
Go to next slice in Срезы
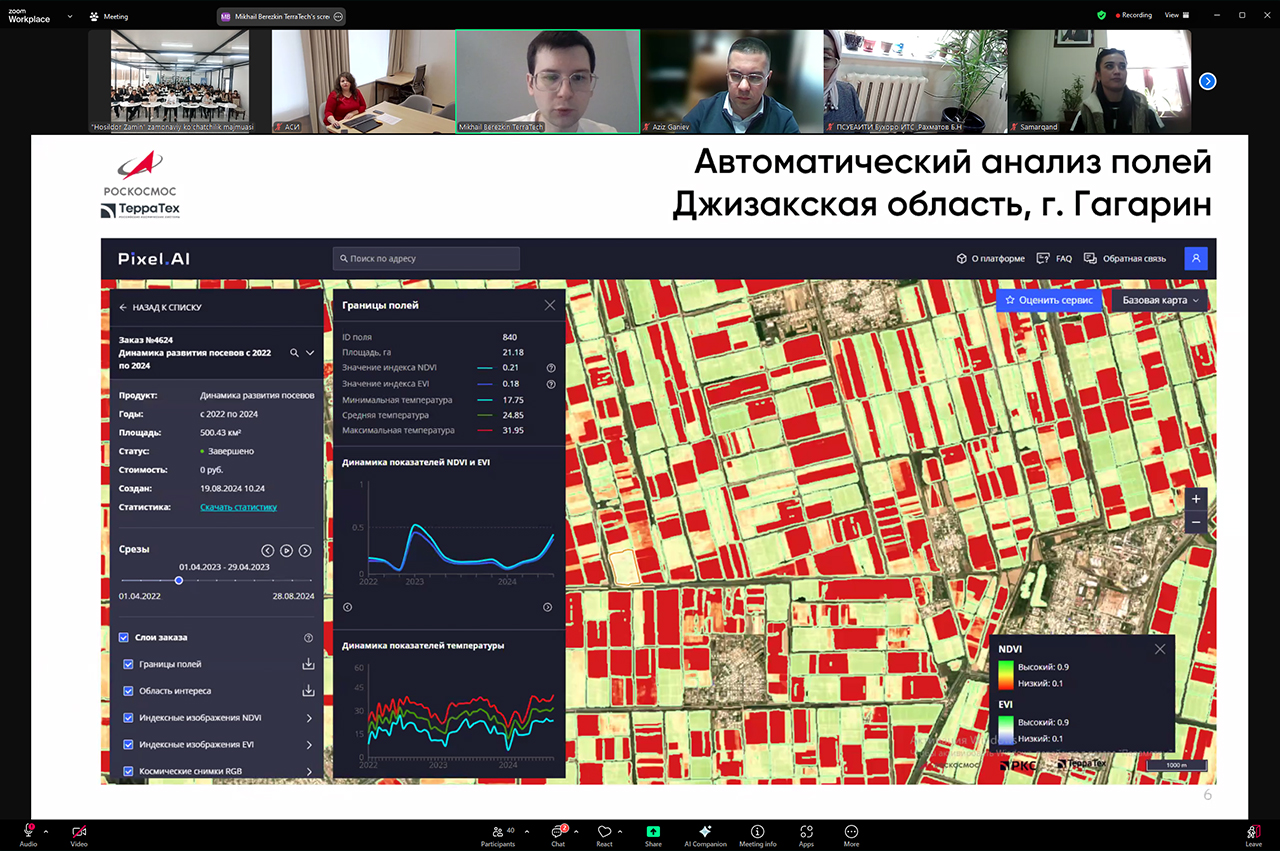305,550
